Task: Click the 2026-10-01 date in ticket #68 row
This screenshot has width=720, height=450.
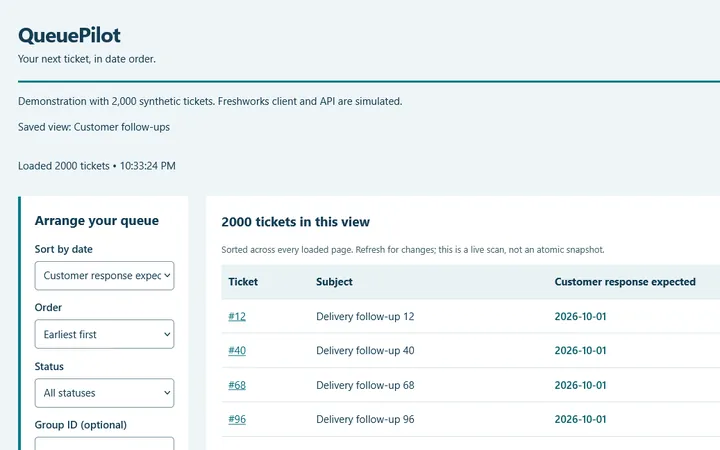Action: [580, 385]
